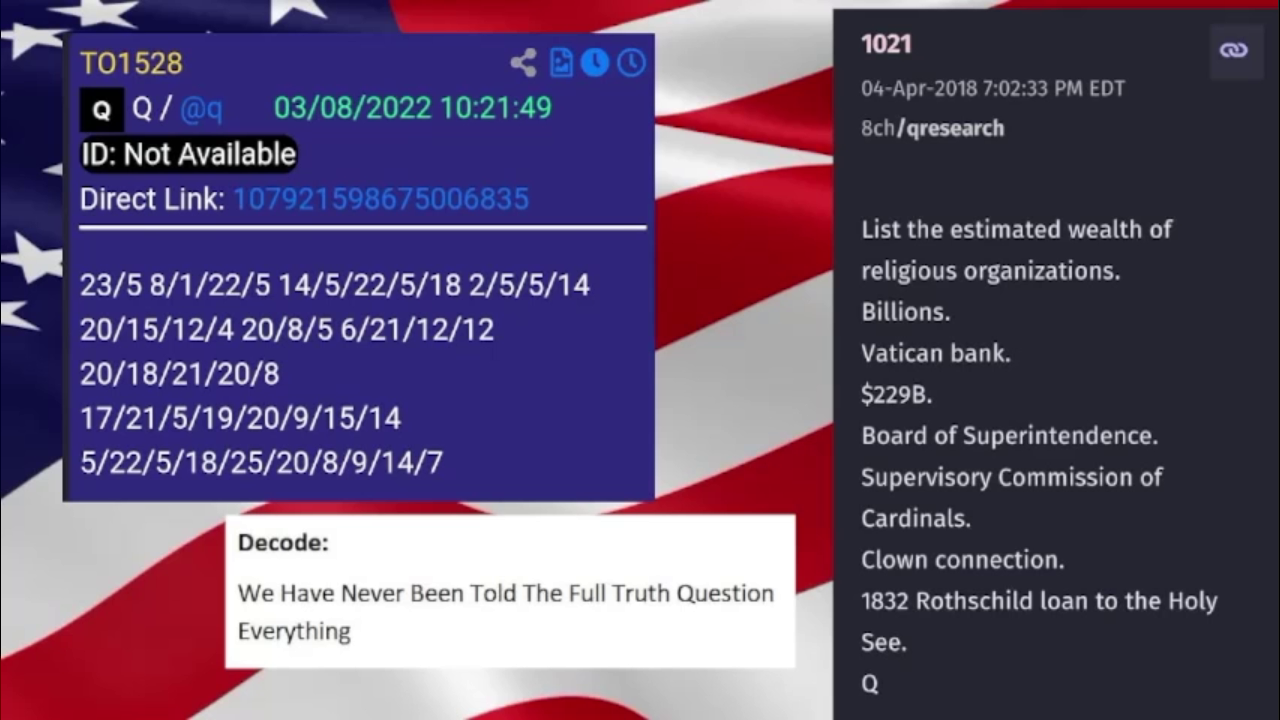The width and height of the screenshot is (1280, 720).
Task: Click post number 1021 heading
Action: pyautogui.click(x=886, y=44)
